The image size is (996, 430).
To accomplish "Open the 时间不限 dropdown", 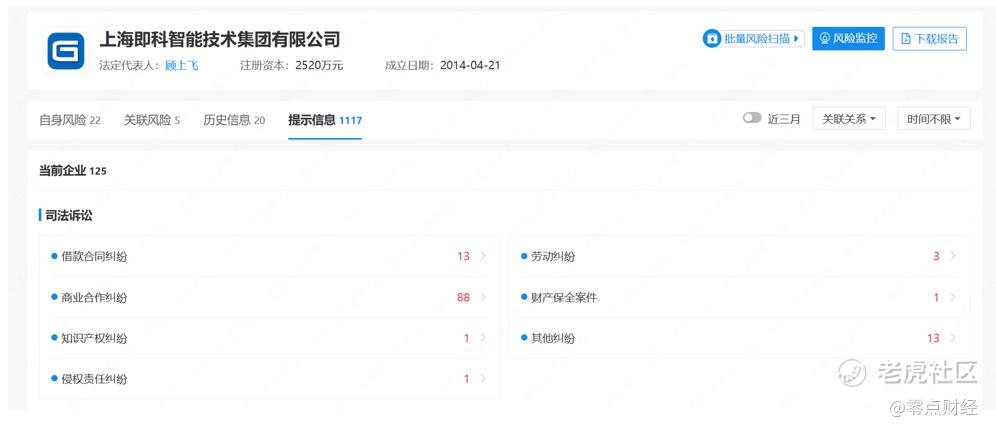I will [x=934, y=119].
